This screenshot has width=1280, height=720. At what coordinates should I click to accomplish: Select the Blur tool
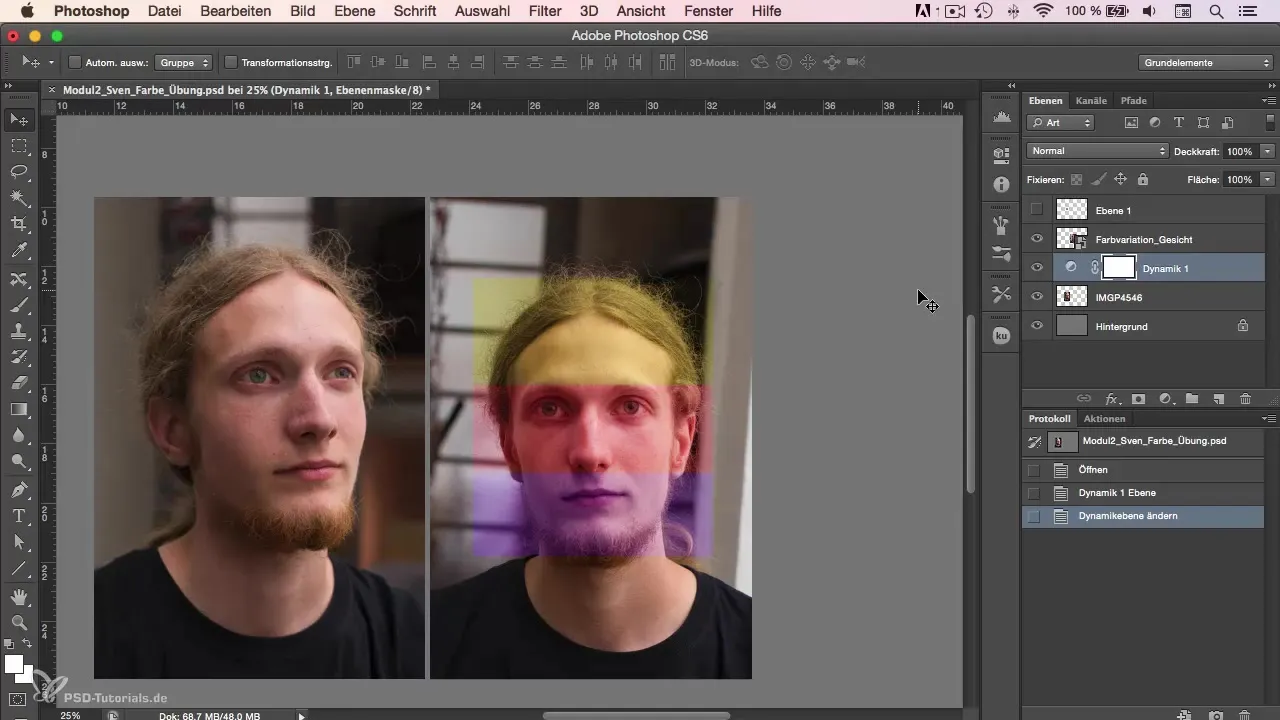click(x=19, y=435)
